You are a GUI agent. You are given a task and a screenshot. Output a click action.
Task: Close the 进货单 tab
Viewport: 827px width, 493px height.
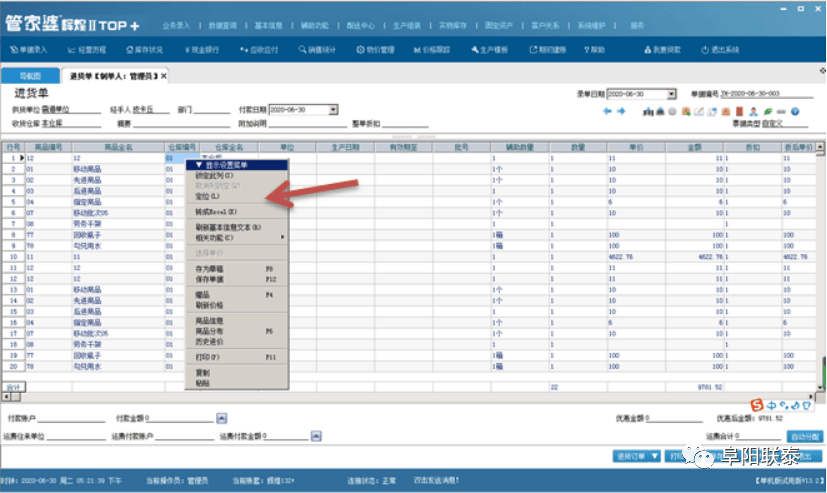coord(164,76)
